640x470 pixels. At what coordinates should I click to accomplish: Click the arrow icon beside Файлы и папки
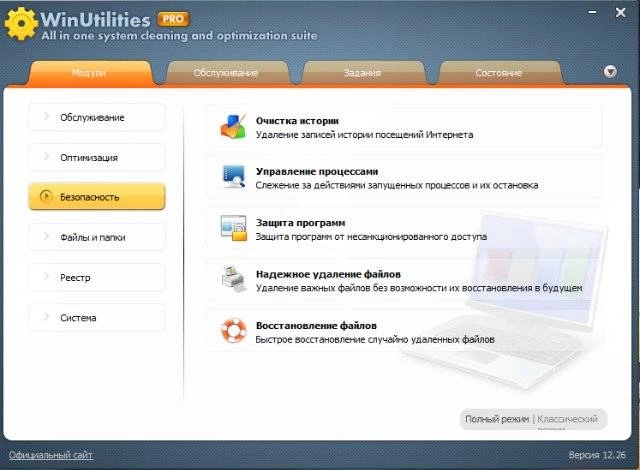[x=46, y=237]
